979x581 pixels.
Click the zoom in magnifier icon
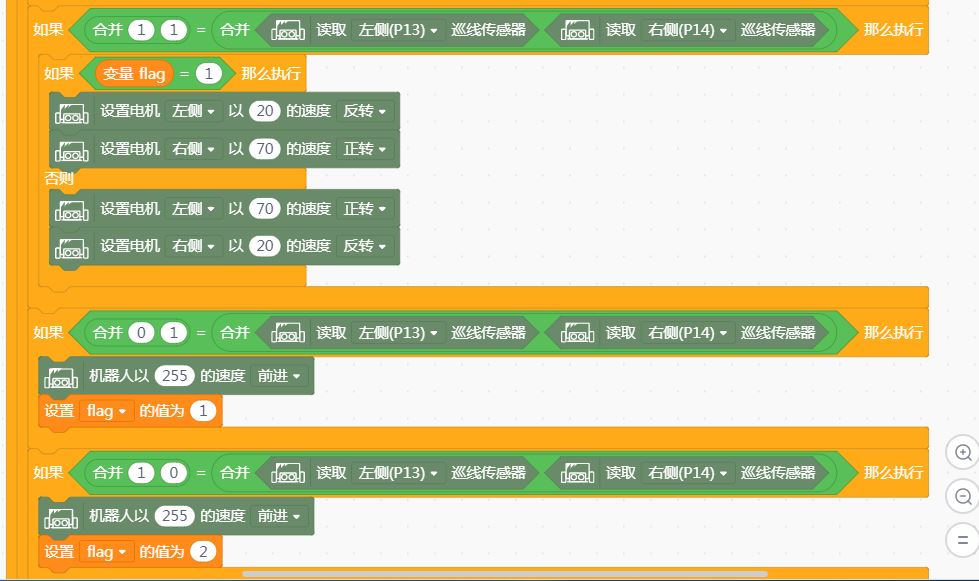pos(963,452)
